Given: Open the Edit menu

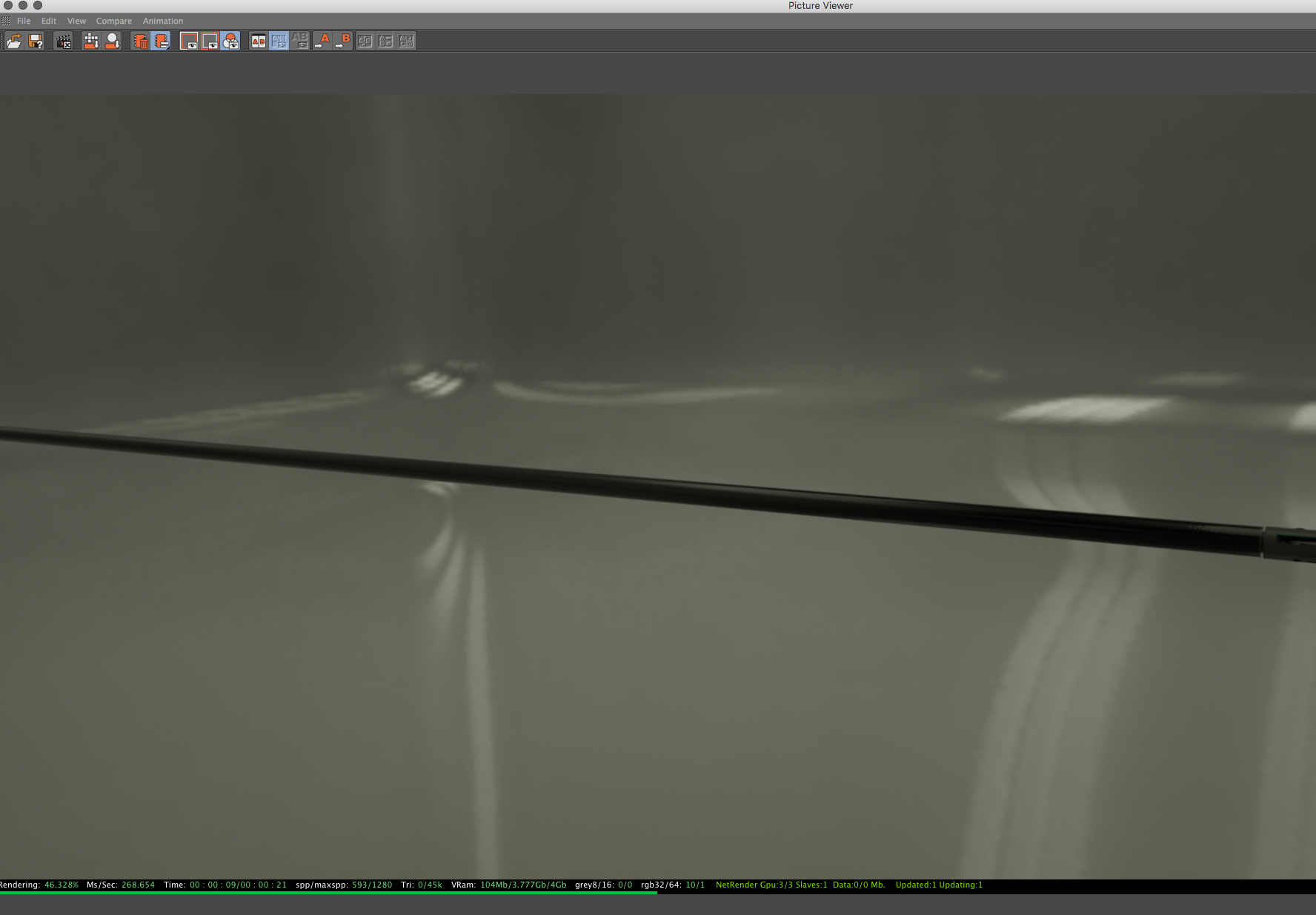Looking at the screenshot, I should pos(49,21).
